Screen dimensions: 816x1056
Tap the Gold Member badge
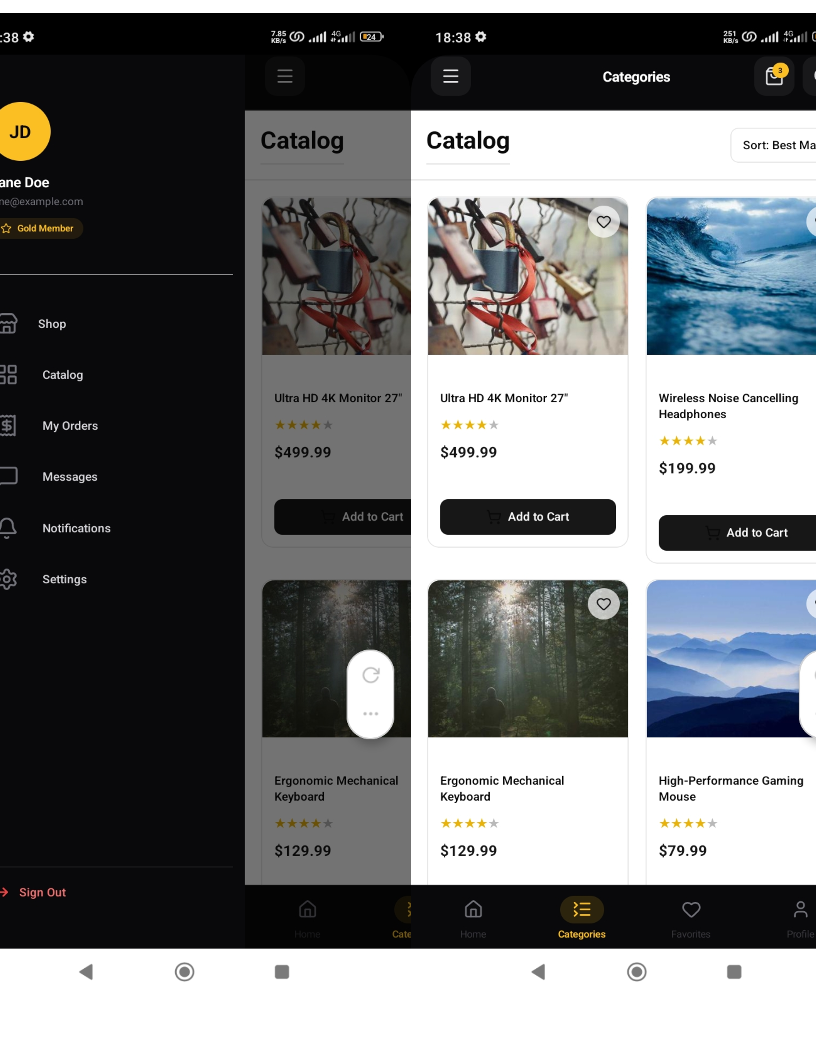pos(42,228)
